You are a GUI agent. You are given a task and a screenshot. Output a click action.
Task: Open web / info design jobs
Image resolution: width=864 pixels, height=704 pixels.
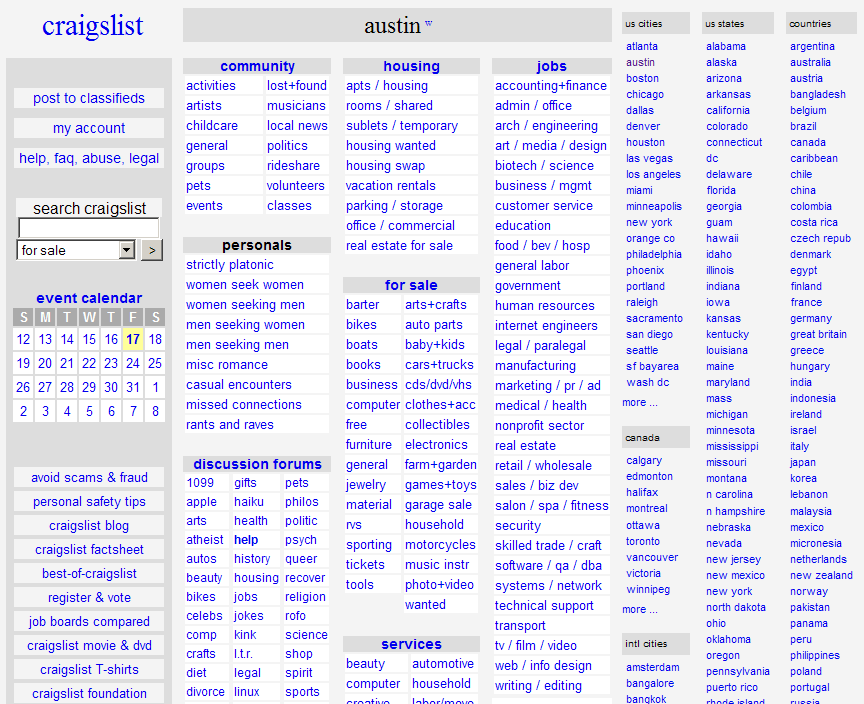tap(543, 665)
